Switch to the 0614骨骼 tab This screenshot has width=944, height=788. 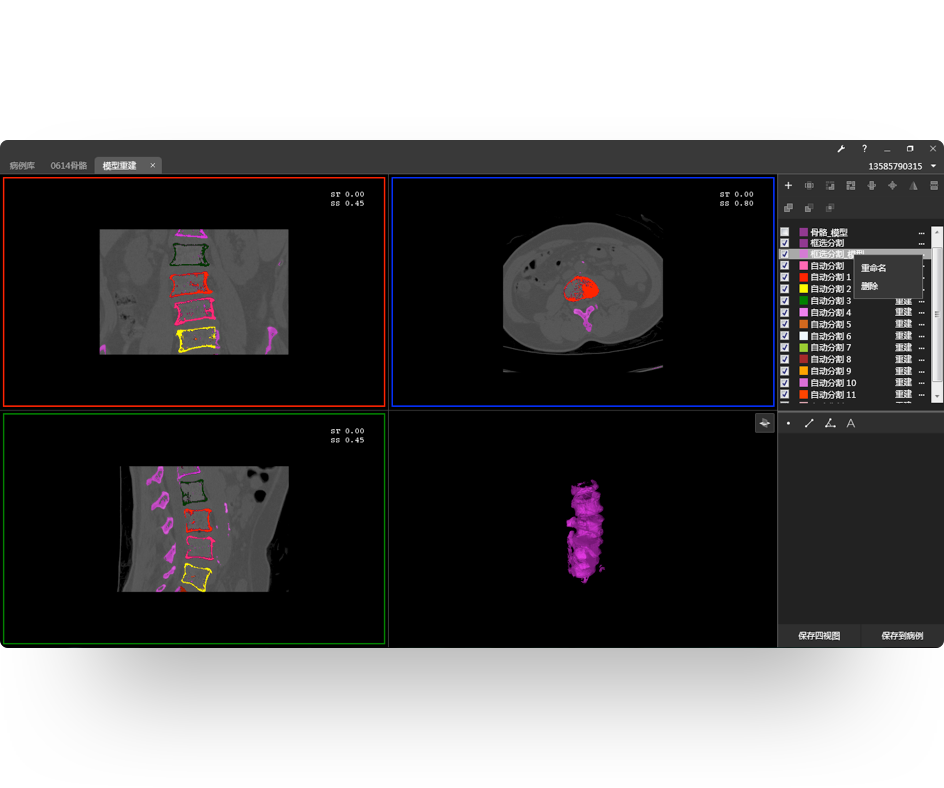[x=69, y=166]
